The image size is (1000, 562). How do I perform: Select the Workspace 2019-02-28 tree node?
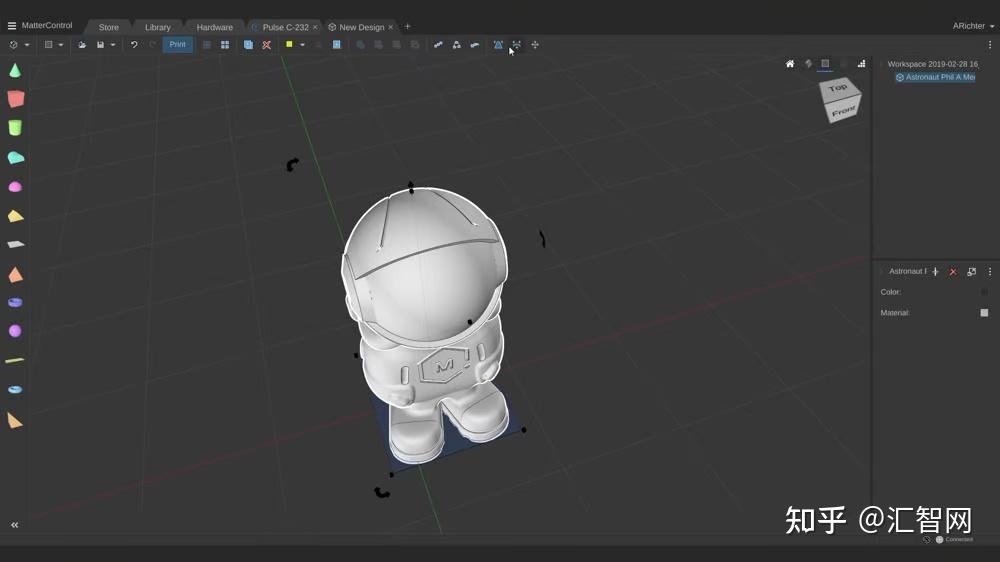click(932, 64)
